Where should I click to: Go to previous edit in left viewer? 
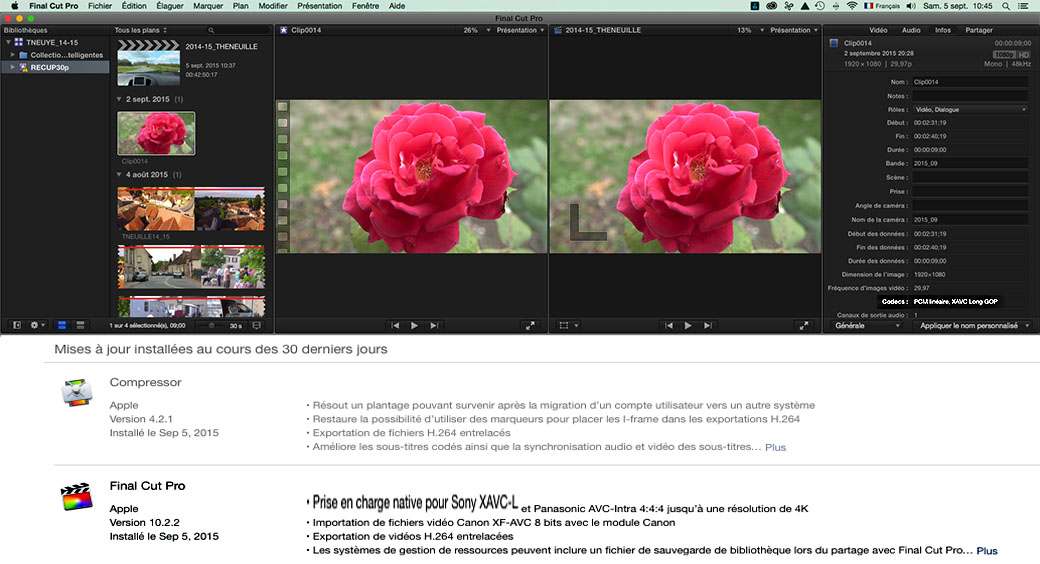point(395,325)
